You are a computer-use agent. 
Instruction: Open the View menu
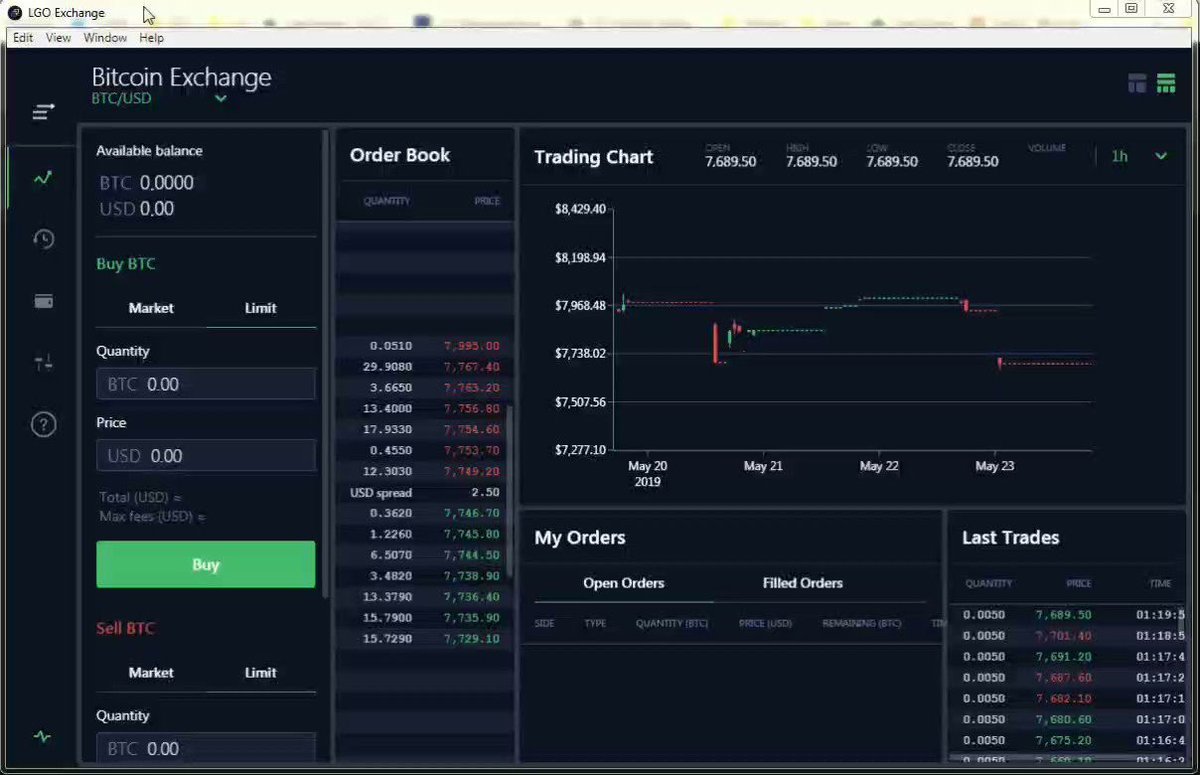click(58, 38)
